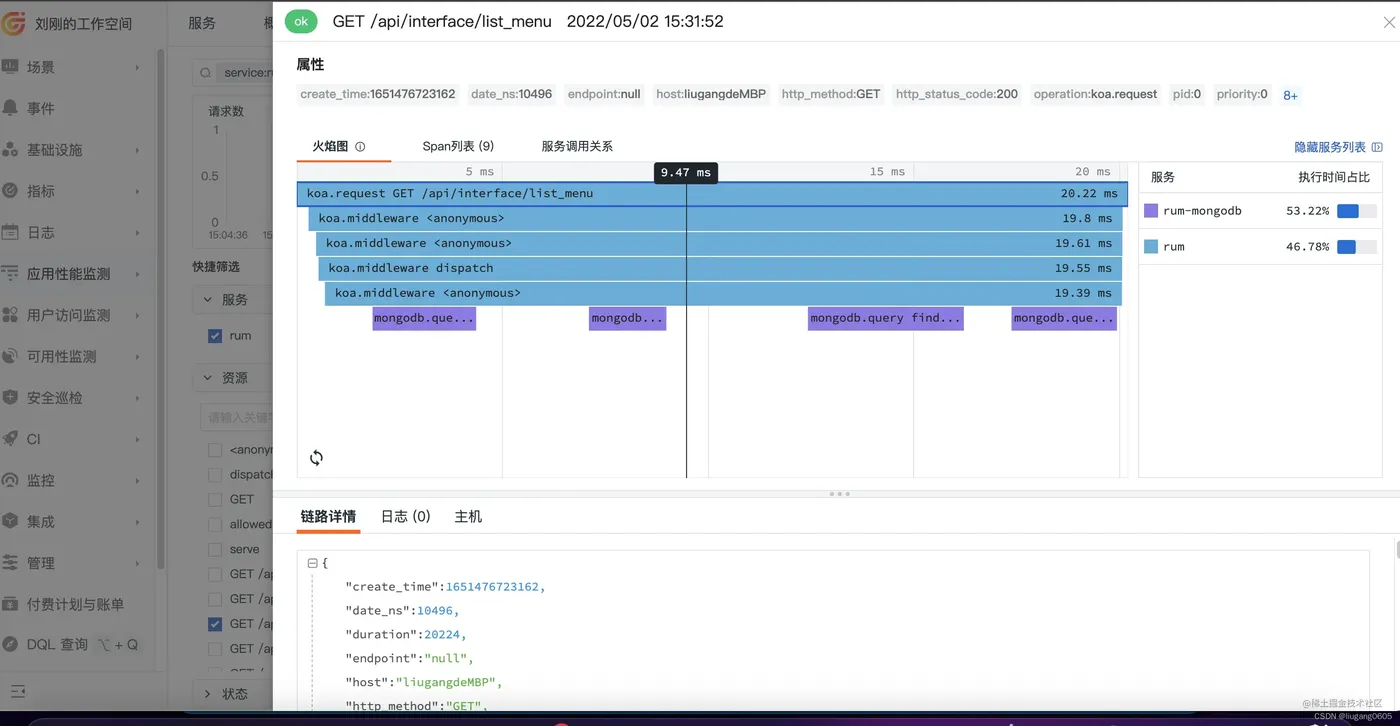The image size is (1400, 726).
Task: Expand the 基础设施 submenu arrow
Action: coord(137,150)
